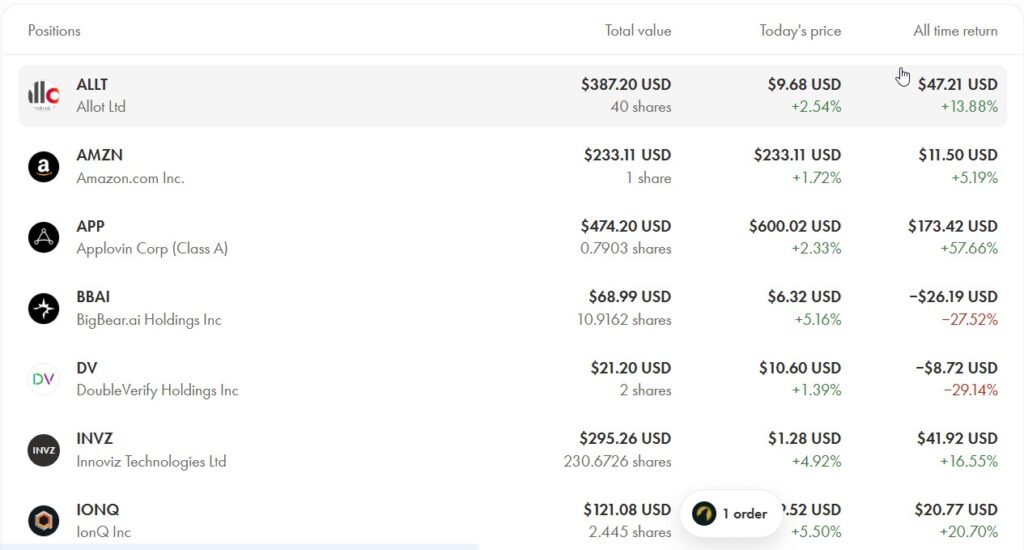Open the ALLT ticker link
This screenshot has height=550, width=1024.
(x=92, y=84)
